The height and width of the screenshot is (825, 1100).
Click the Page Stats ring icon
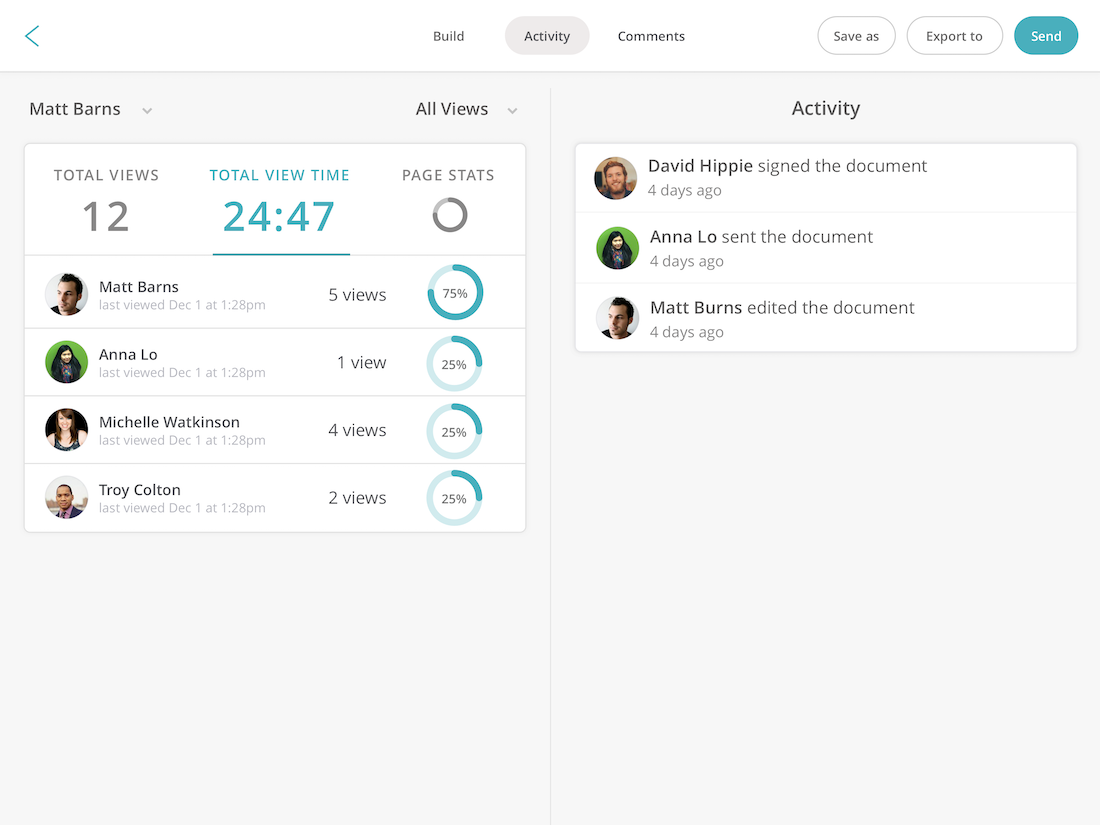click(450, 215)
